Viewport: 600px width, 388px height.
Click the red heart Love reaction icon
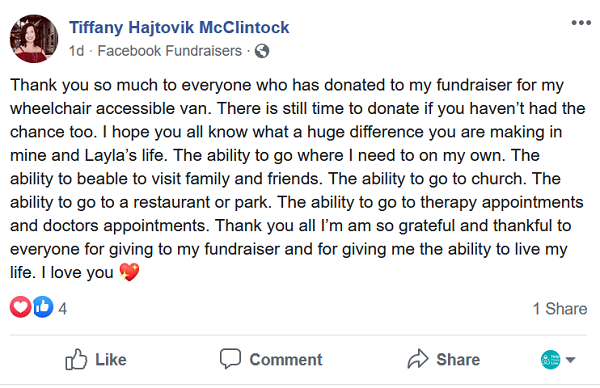click(20, 307)
